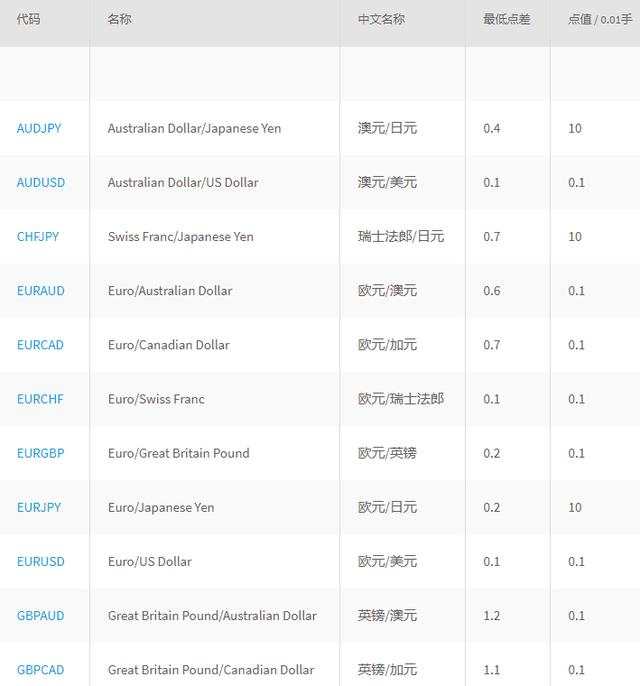Viewport: 640px width, 686px height.
Task: Select the point value 10 in CHFJPY row
Action: [x=575, y=237]
